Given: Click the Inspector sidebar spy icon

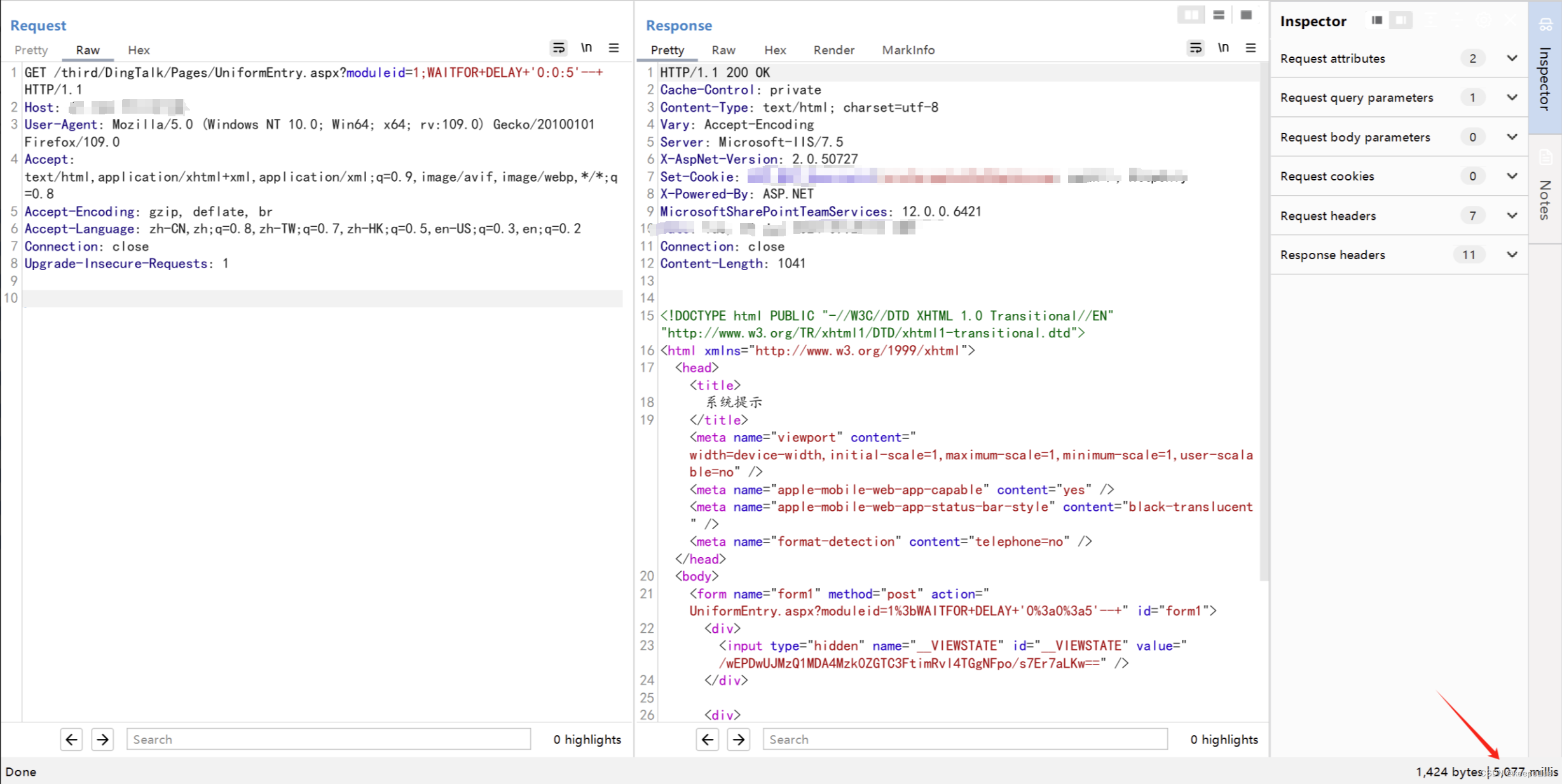Looking at the screenshot, I should (1545, 25).
